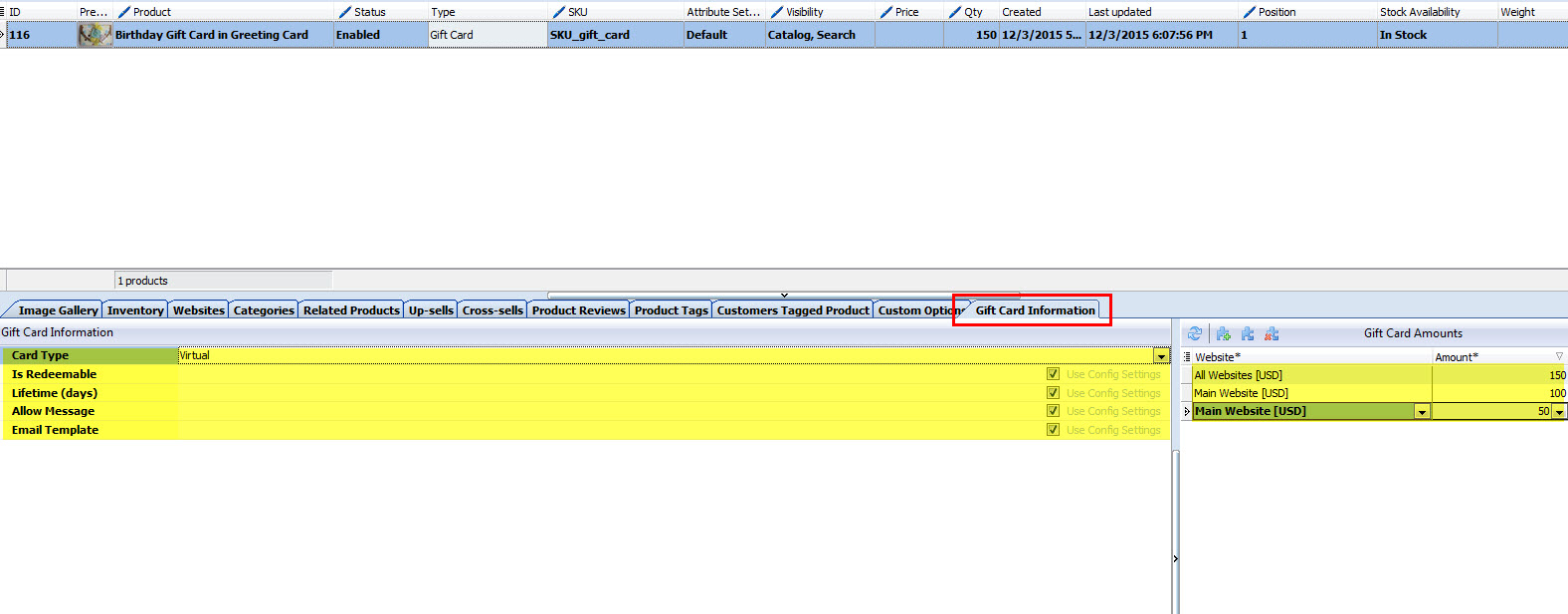The height and width of the screenshot is (614, 1568).
Task: Sort products by the SKU column header
Action: (x=577, y=12)
